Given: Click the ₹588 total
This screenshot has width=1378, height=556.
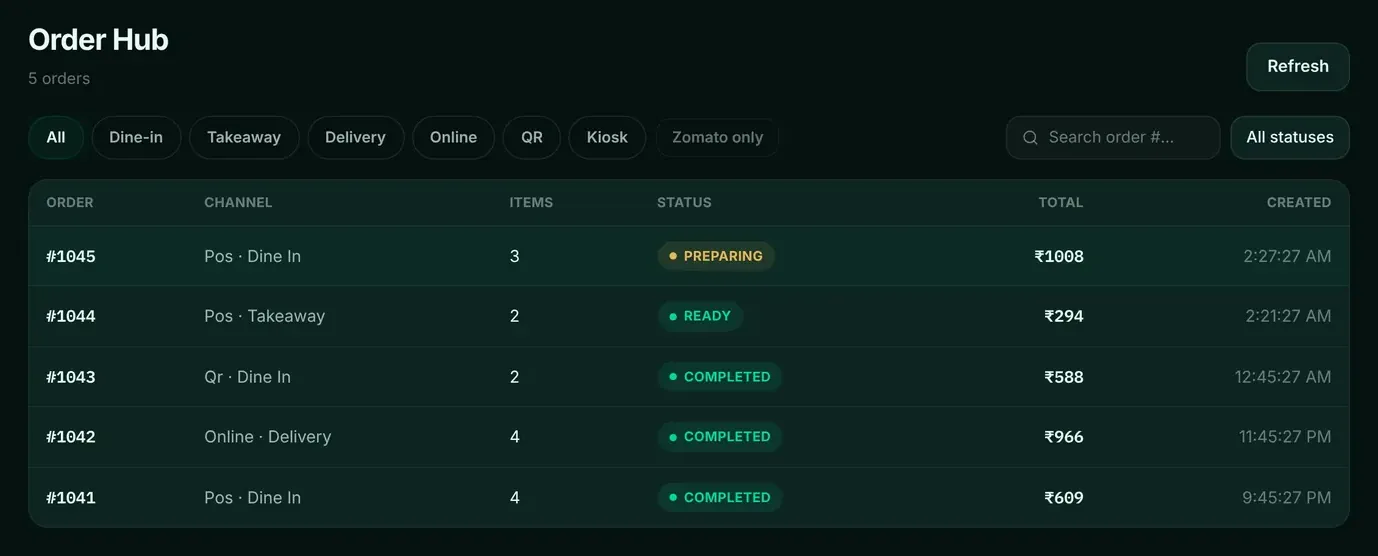Looking at the screenshot, I should [1064, 377].
